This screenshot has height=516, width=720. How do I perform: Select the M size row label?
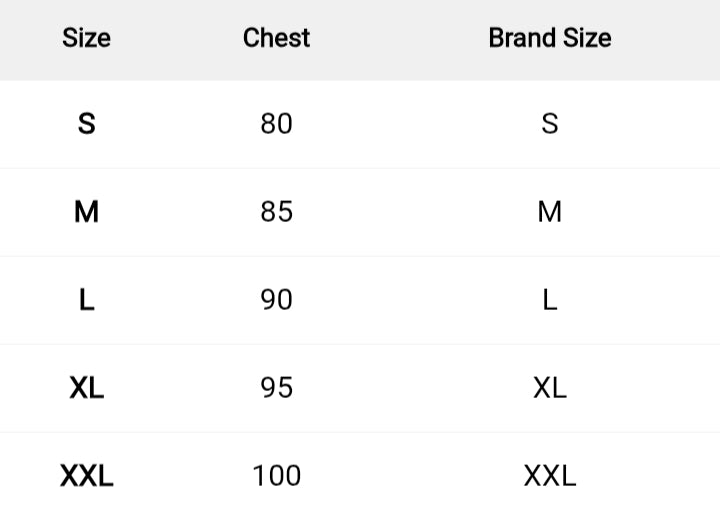point(86,212)
